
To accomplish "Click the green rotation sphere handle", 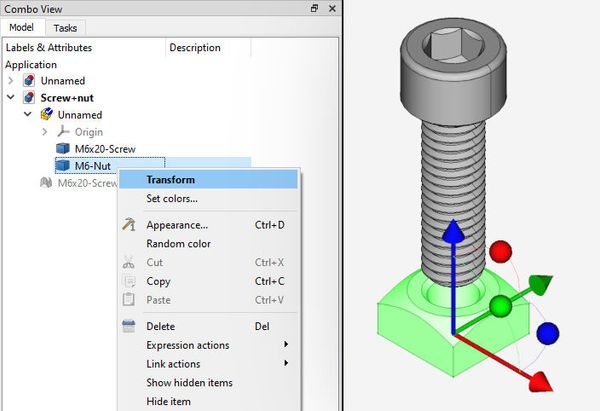I will click(x=501, y=306).
